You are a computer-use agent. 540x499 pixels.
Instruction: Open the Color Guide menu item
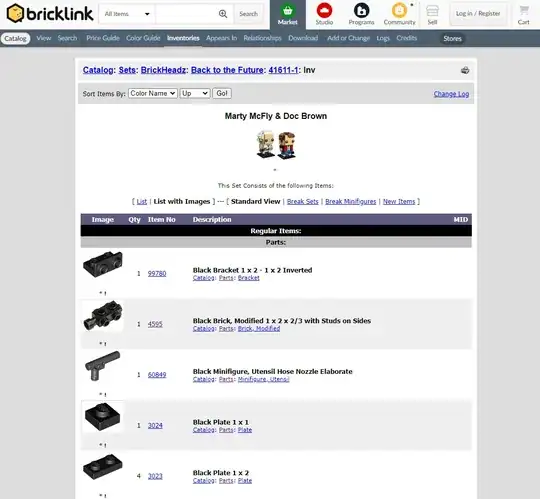click(143, 38)
